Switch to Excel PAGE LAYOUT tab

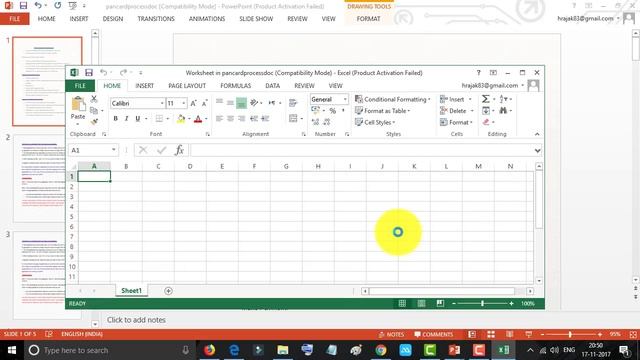tap(187, 86)
